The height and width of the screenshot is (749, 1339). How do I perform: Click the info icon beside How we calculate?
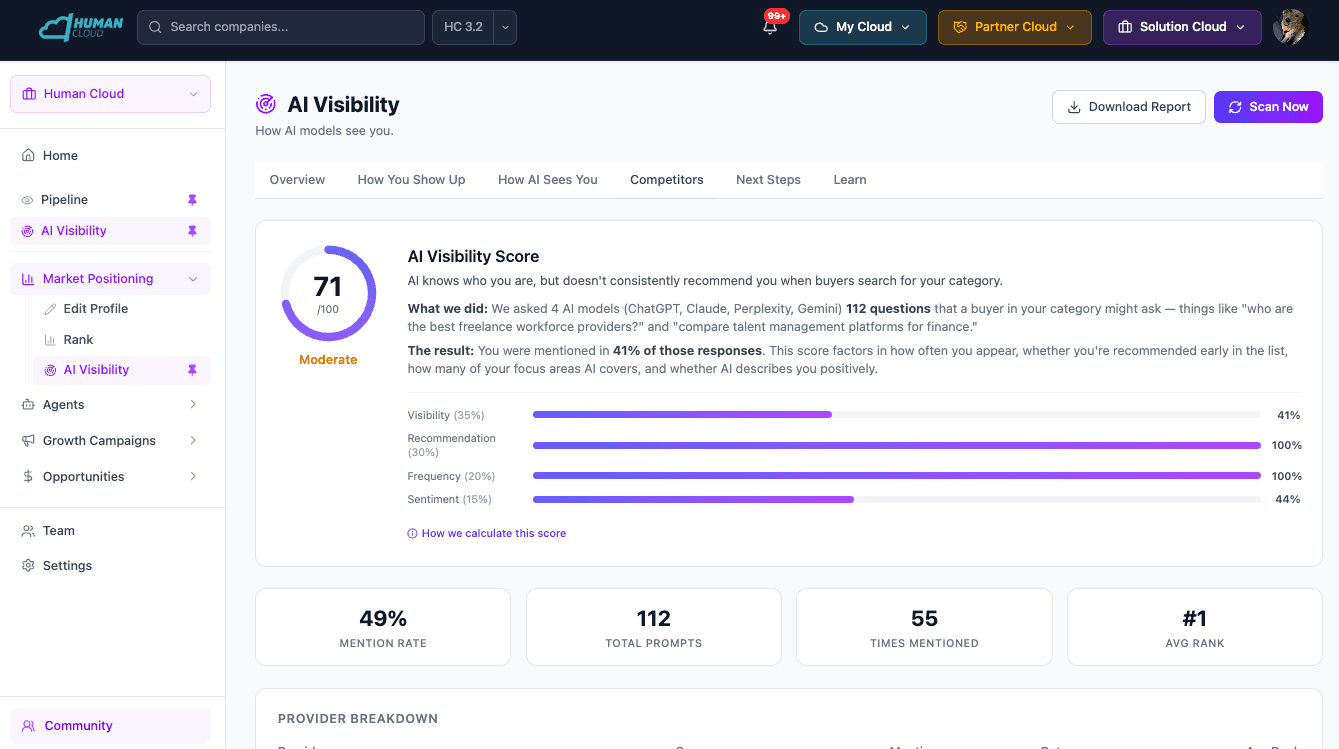coord(412,534)
